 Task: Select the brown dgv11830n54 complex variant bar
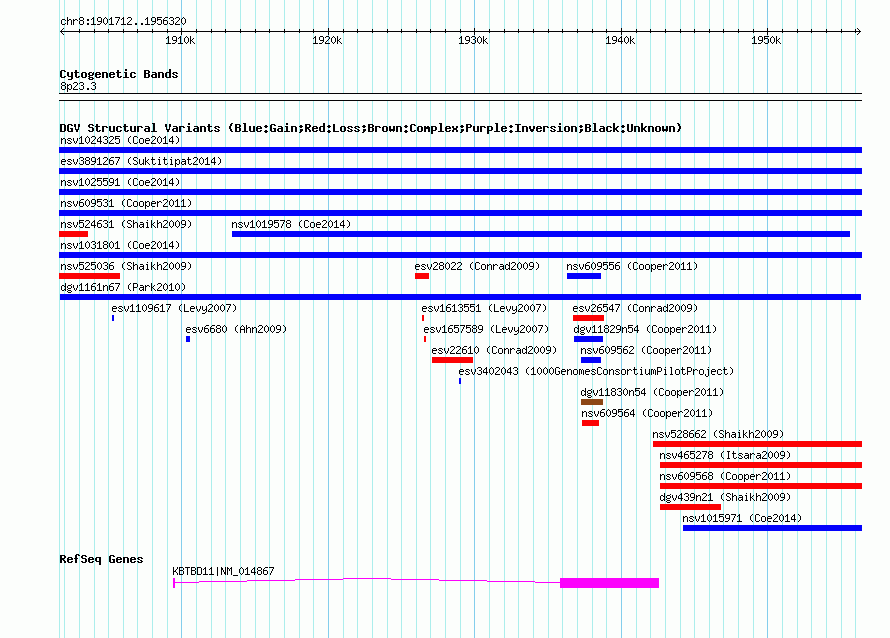tap(592, 402)
